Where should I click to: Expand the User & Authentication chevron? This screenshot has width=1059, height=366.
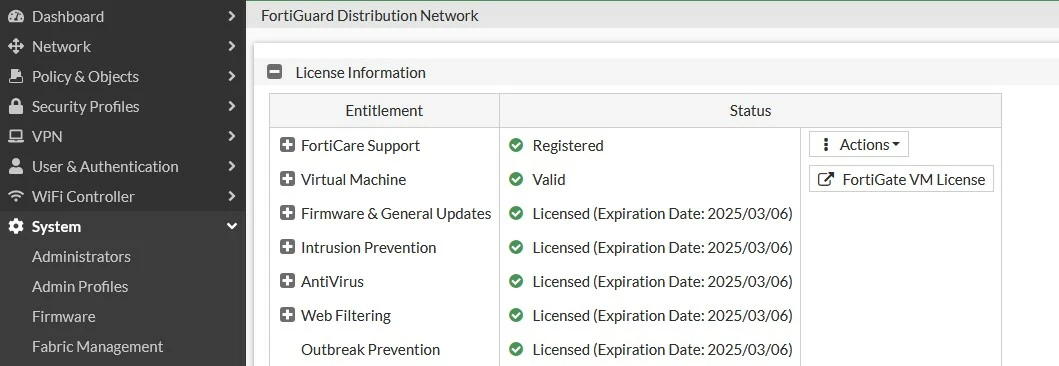point(232,166)
